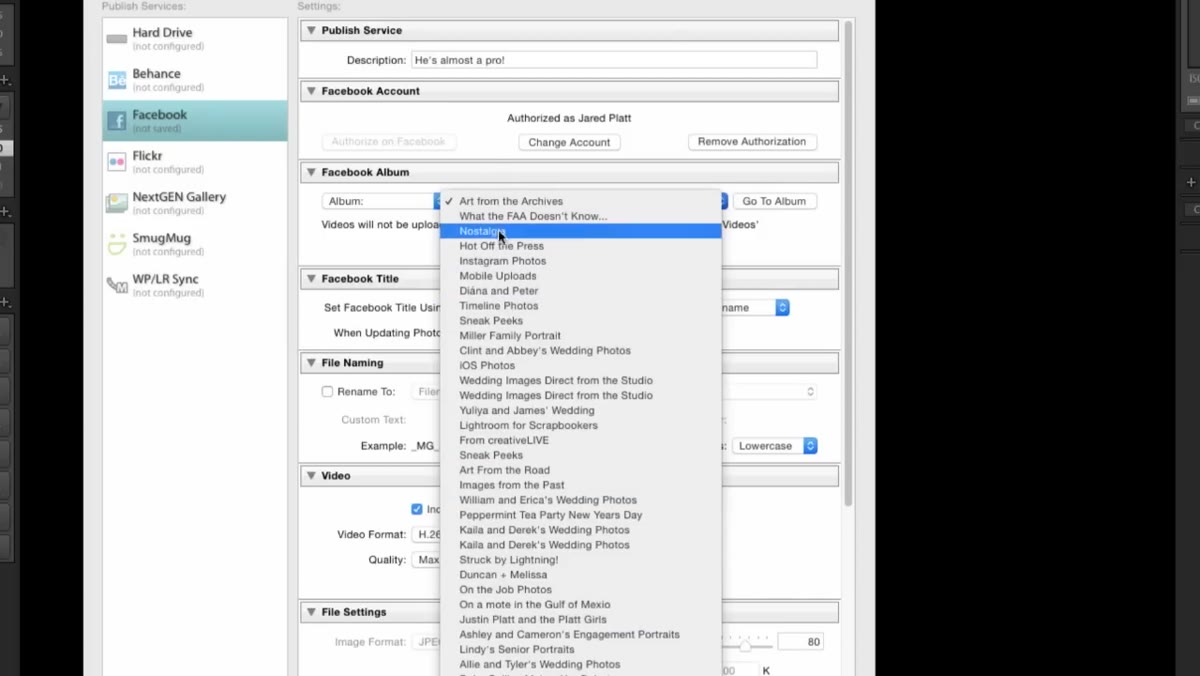The image size is (1200, 676).
Task: Open the Set Facebook Title Using dropdown
Action: tap(754, 308)
